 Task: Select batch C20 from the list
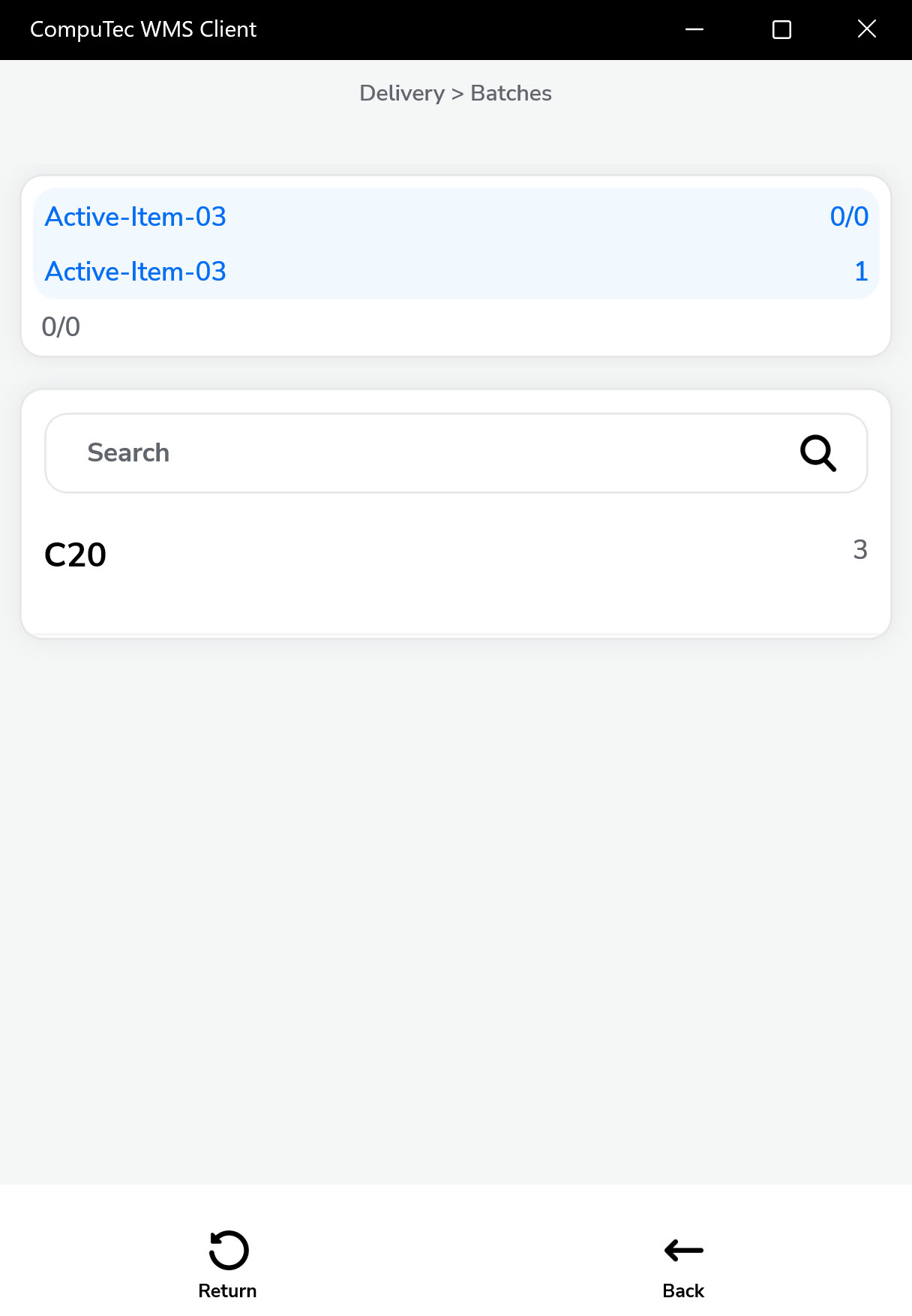[76, 555]
